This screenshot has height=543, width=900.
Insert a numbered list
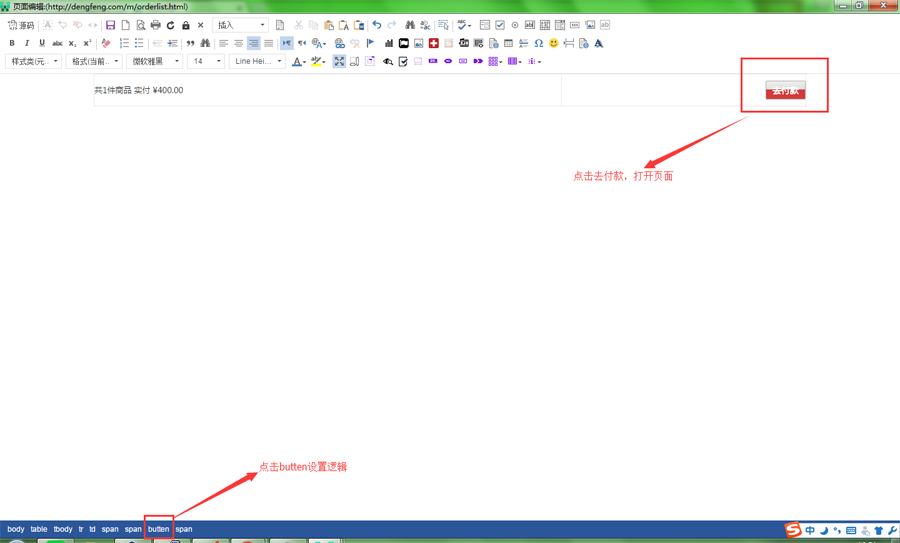coord(124,43)
